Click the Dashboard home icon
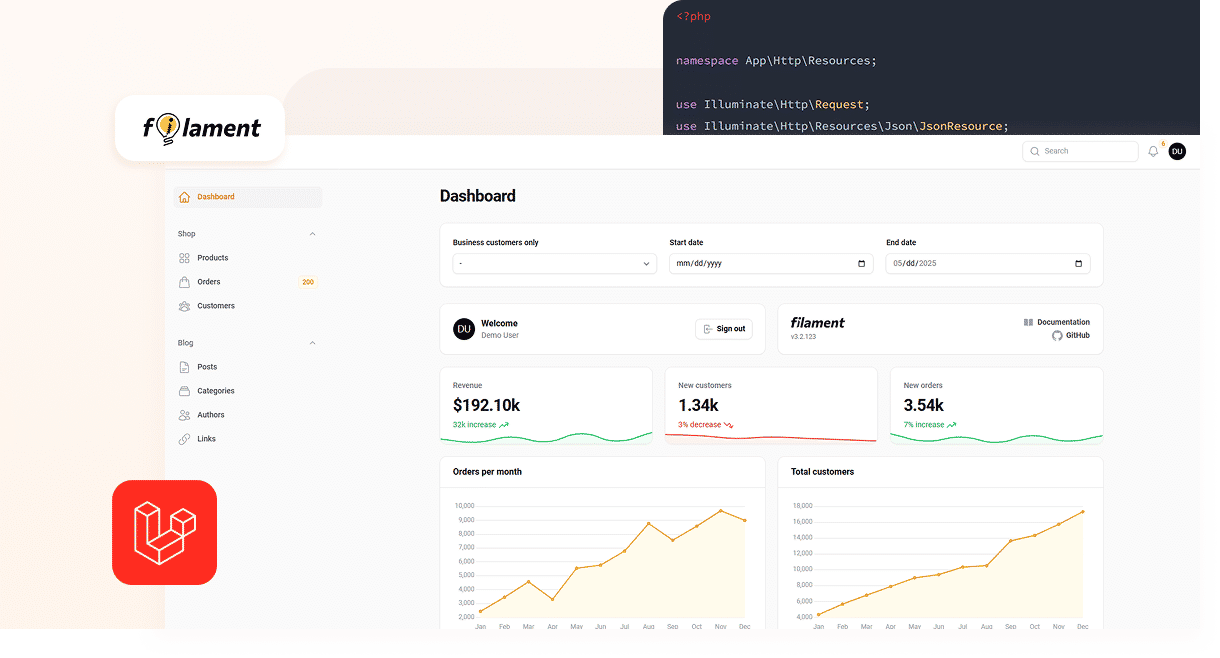The height and width of the screenshot is (658, 1220). [x=184, y=197]
